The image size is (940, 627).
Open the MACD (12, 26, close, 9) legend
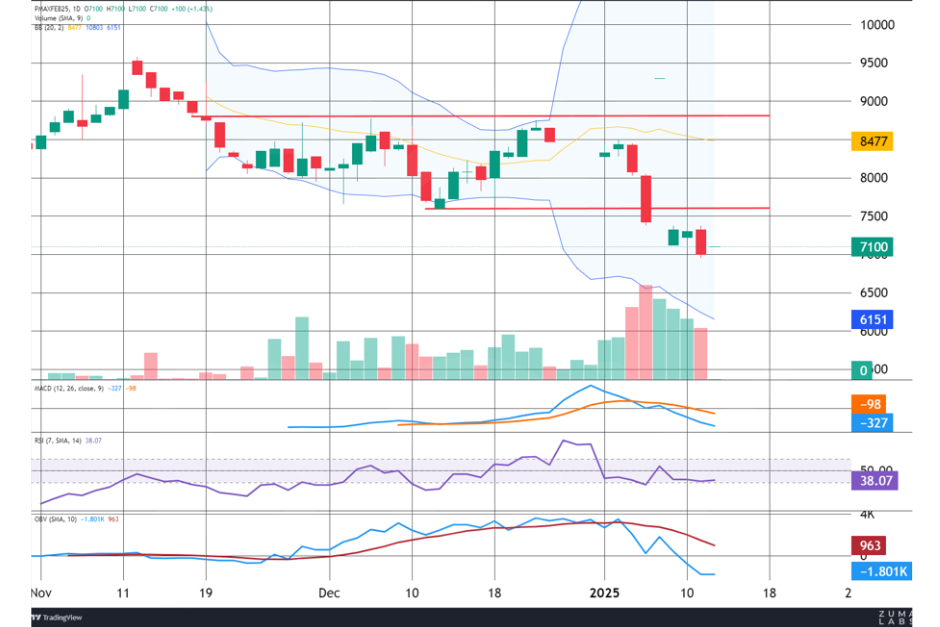[68, 388]
